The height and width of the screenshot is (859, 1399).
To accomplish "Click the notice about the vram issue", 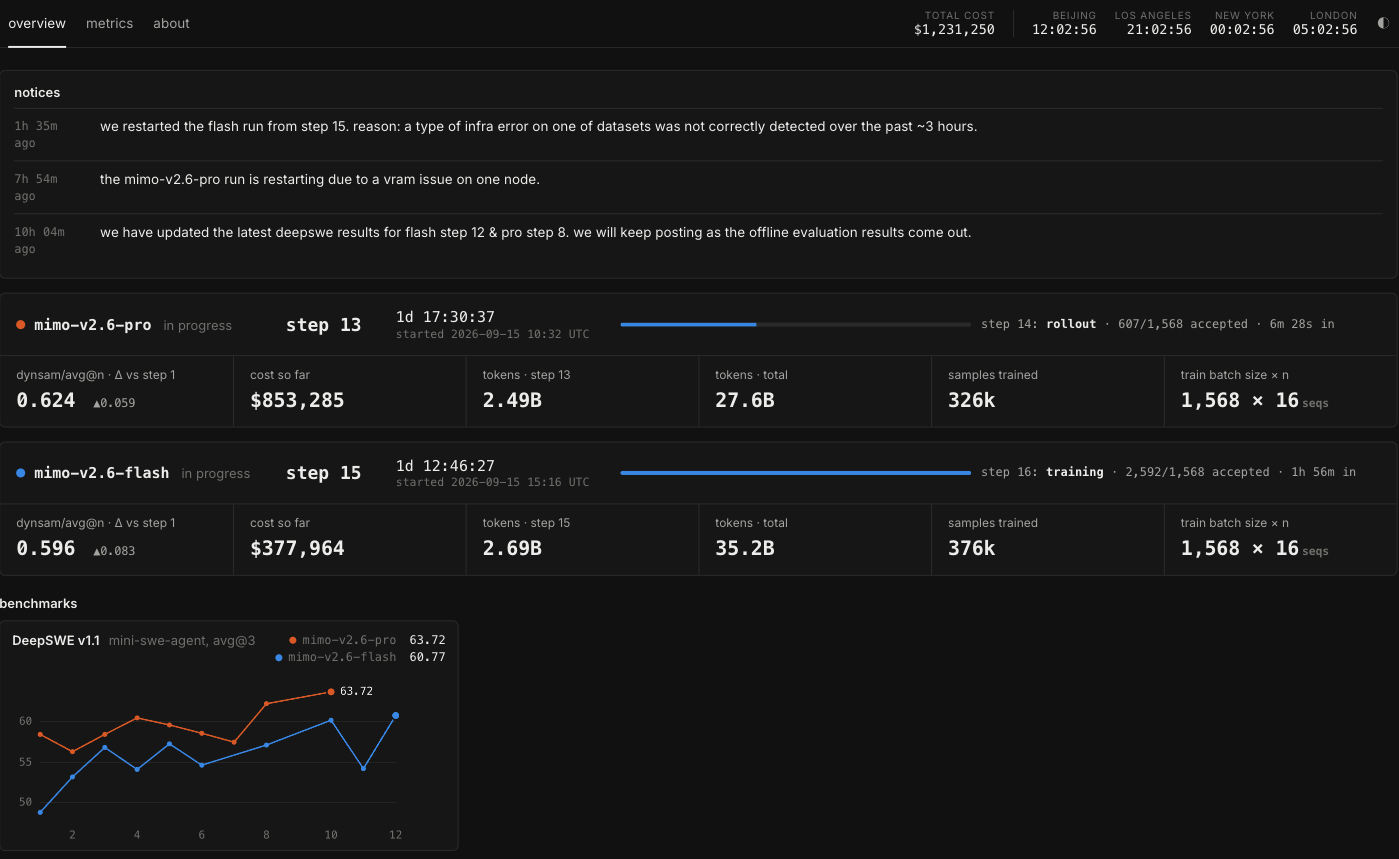I will (320, 180).
